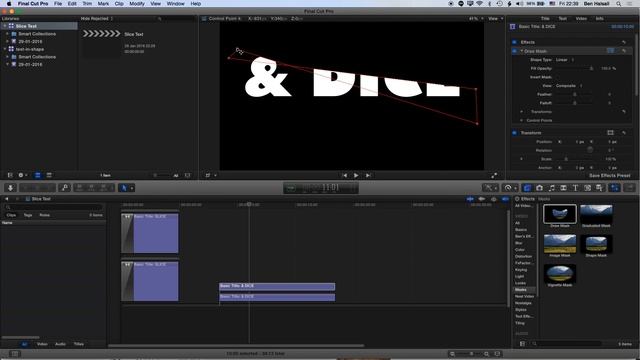Image resolution: width=640 pixels, height=360 pixels.
Task: Open the Music and Sound browser
Action: tap(551, 188)
